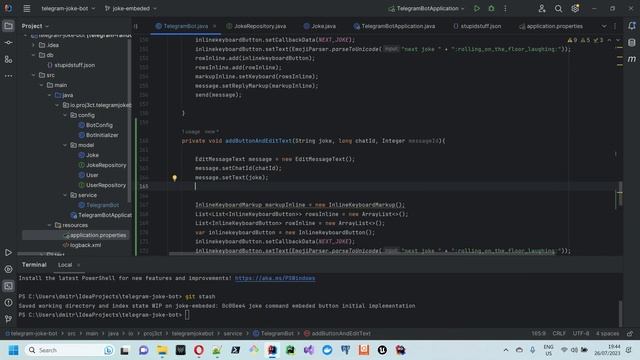Open the joke-embeded branch dropdown
640x360 pixels.
tap(131, 8)
